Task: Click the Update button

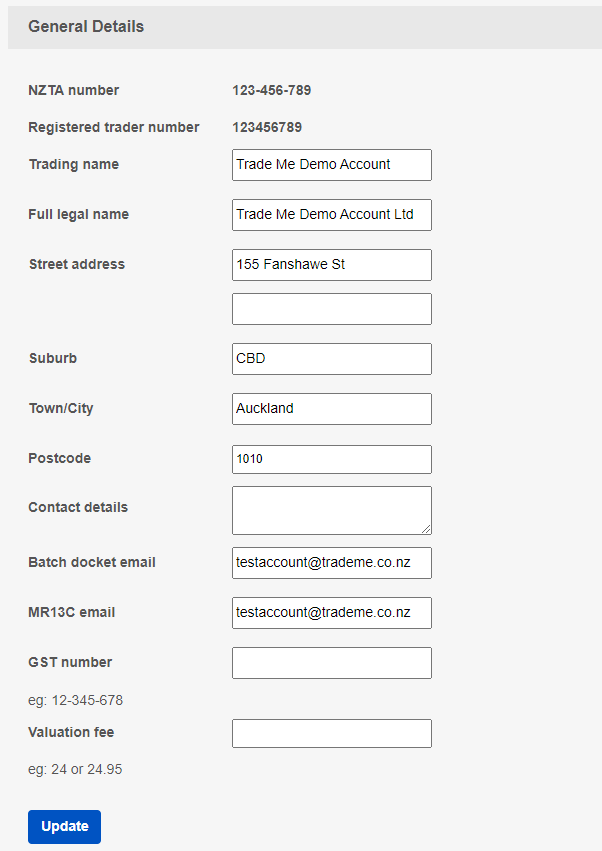Action: [x=64, y=826]
